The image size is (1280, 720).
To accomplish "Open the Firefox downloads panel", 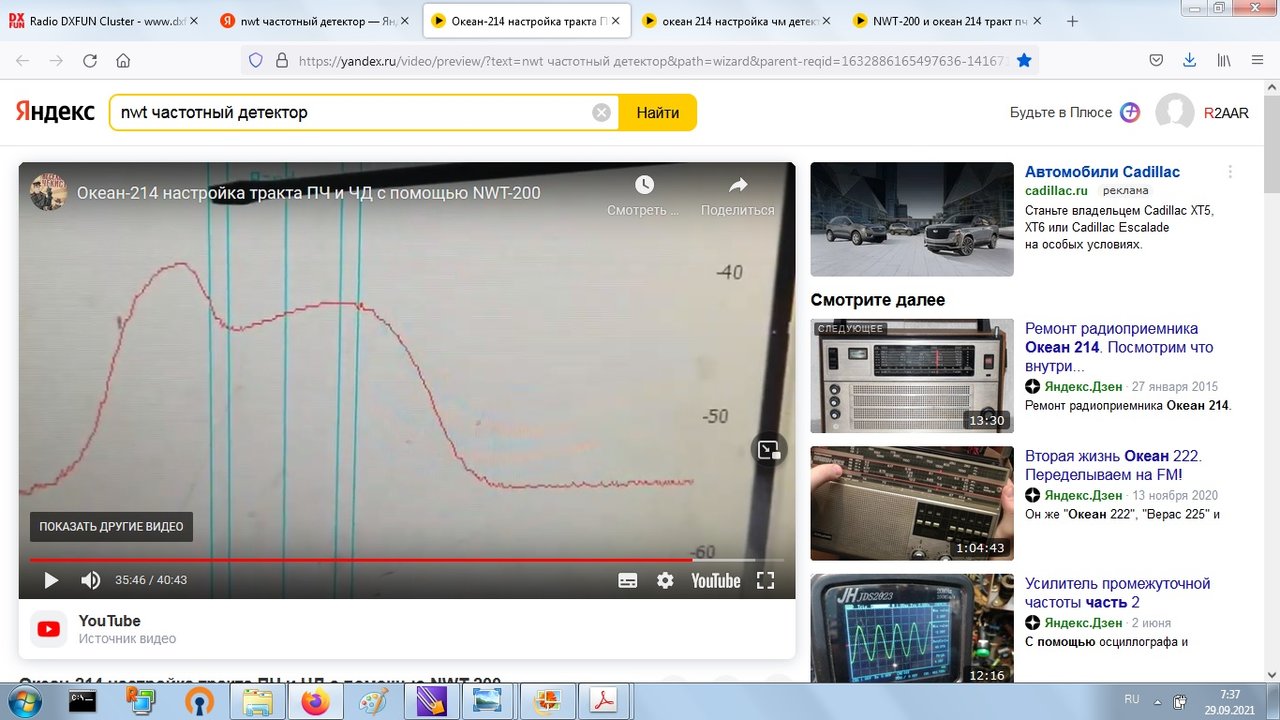I will pos(1190,60).
